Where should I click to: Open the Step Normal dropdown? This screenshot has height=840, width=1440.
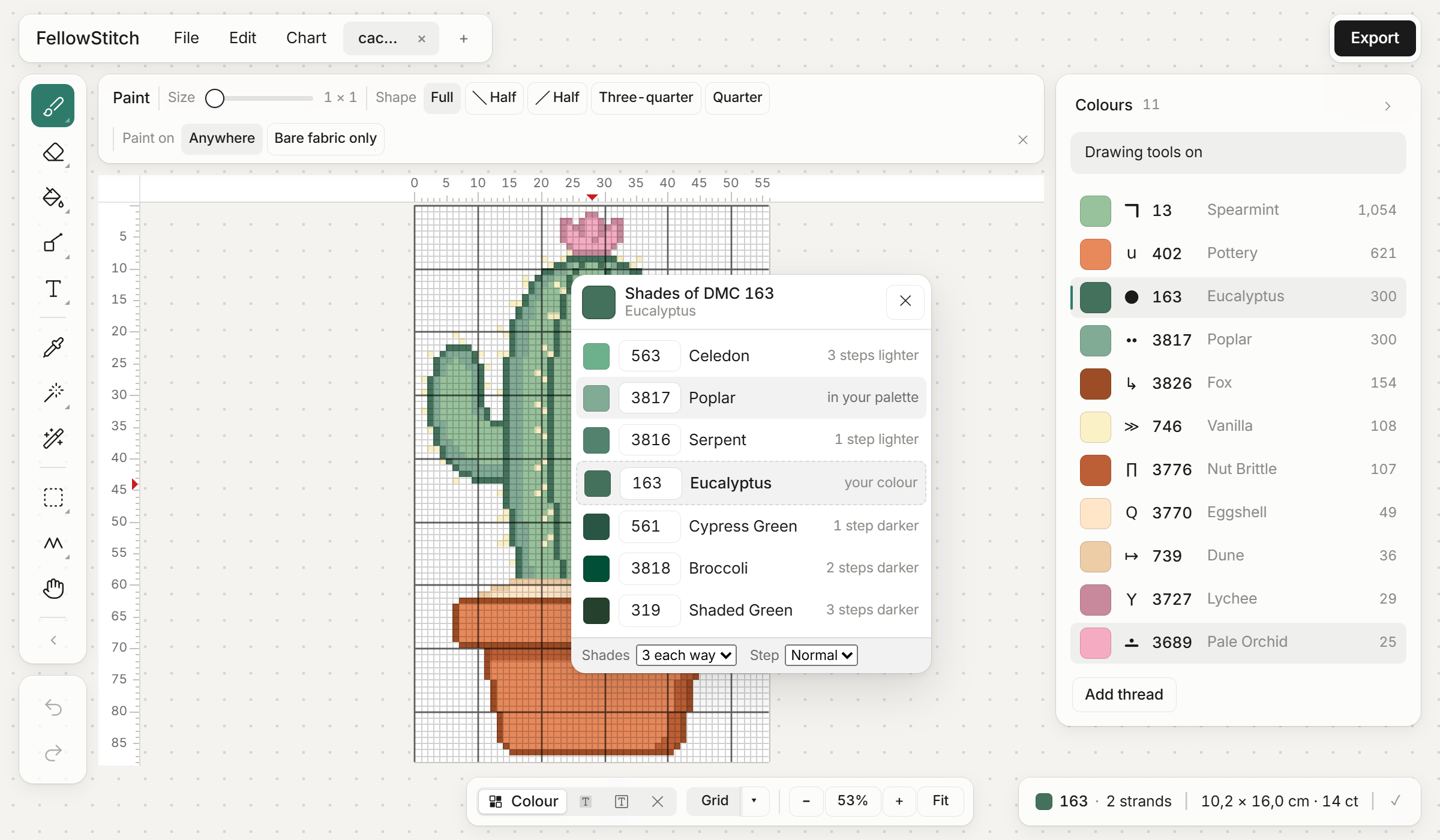pyautogui.click(x=821, y=655)
